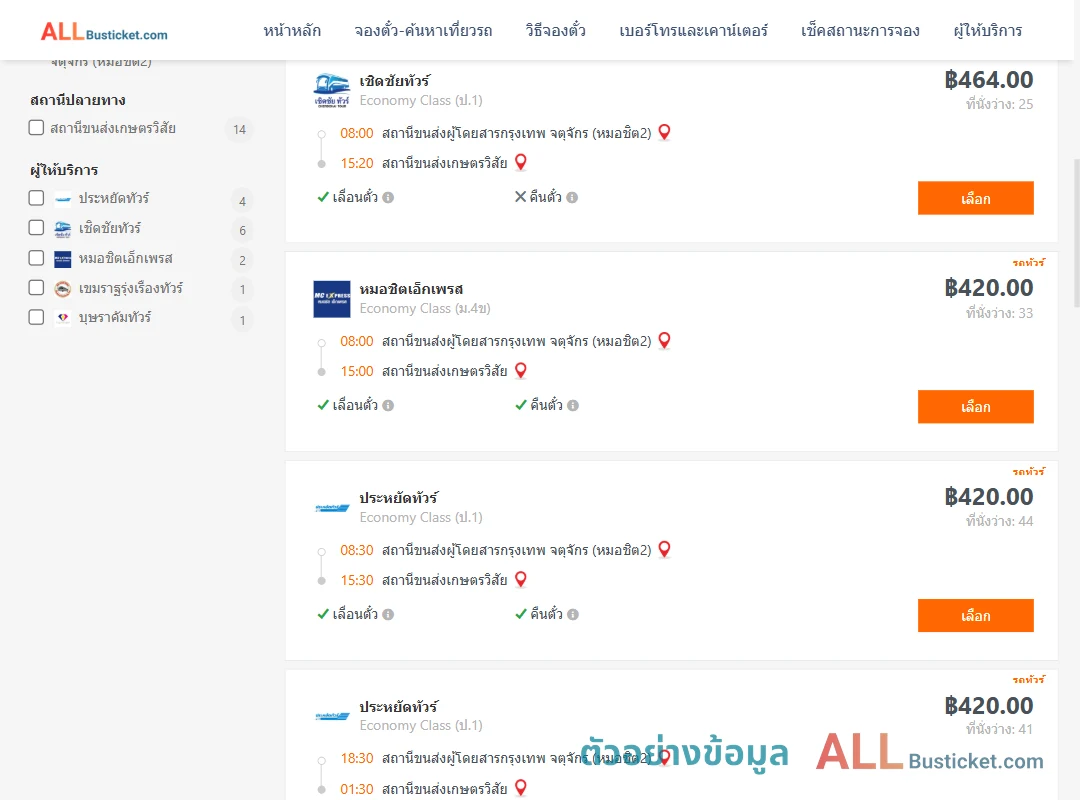
Task: Open เช็คสถานะการจอง menu item
Action: click(x=860, y=30)
